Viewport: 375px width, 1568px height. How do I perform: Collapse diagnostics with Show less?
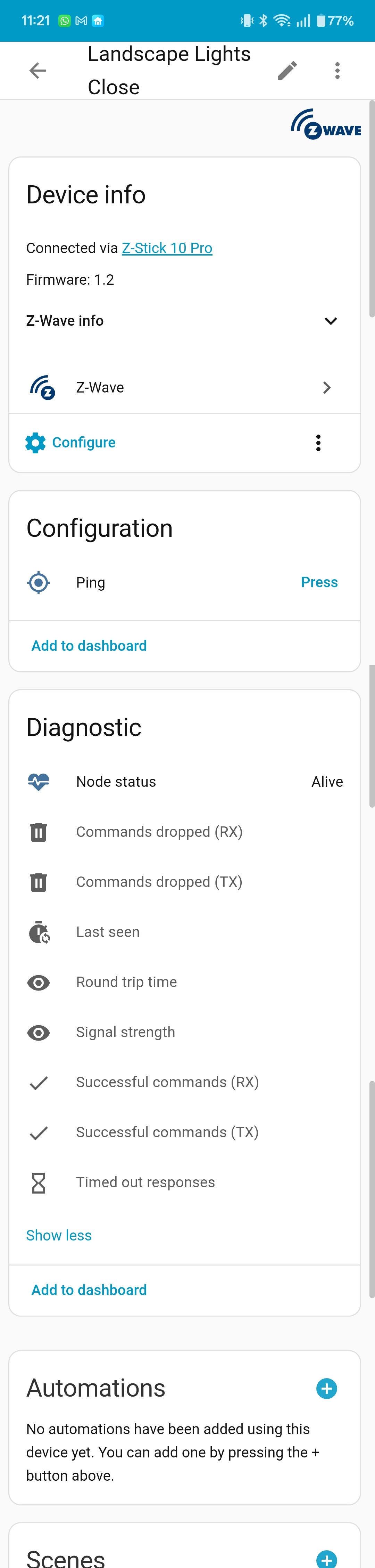point(59,1235)
